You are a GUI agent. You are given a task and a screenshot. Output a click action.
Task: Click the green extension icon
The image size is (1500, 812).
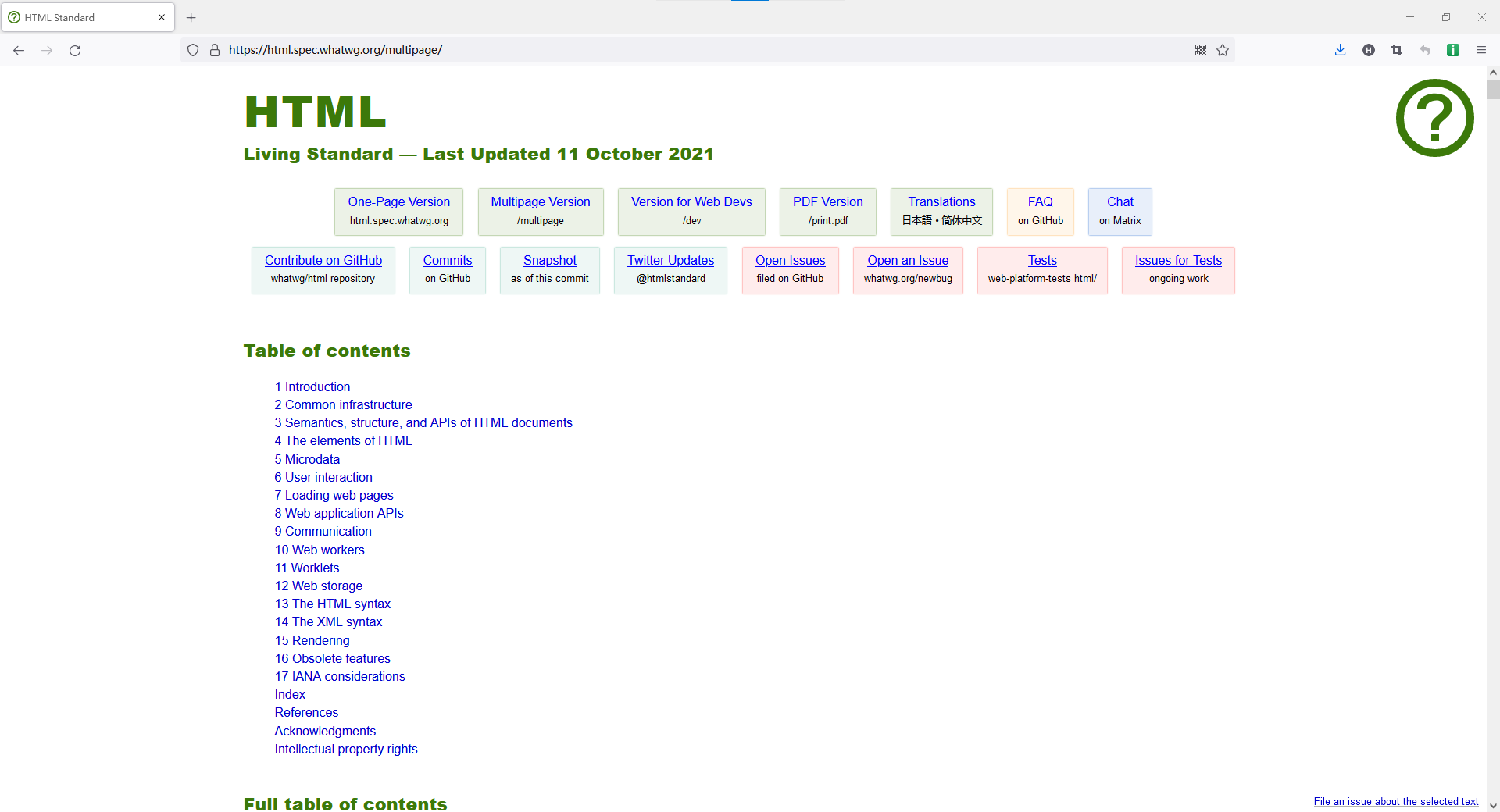[x=1453, y=50]
